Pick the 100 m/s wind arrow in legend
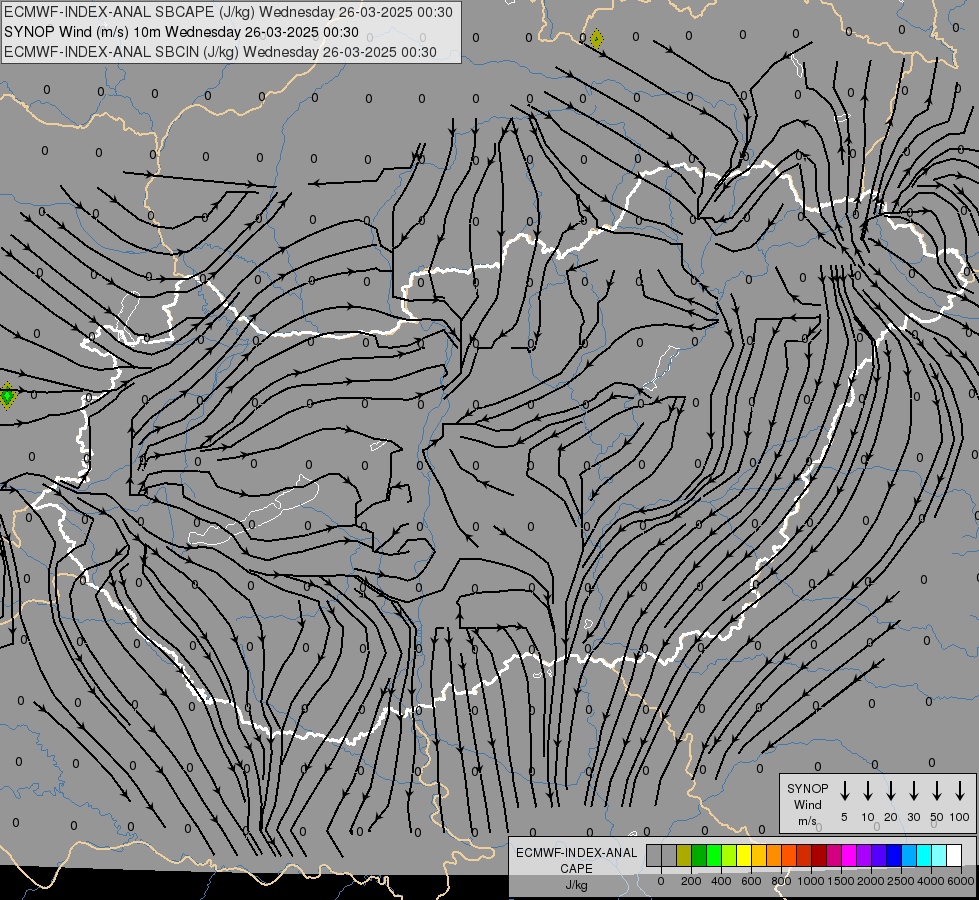The image size is (979, 900). [960, 791]
